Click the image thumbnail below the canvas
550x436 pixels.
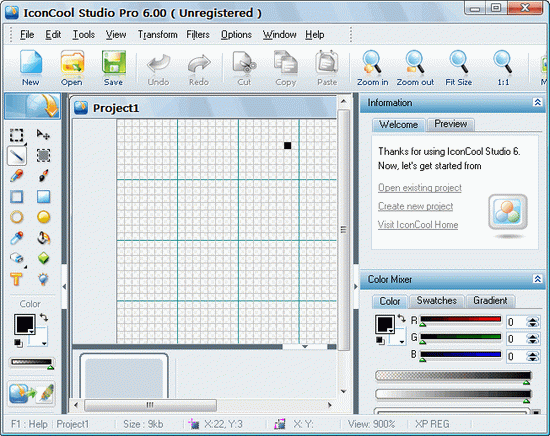124,376
